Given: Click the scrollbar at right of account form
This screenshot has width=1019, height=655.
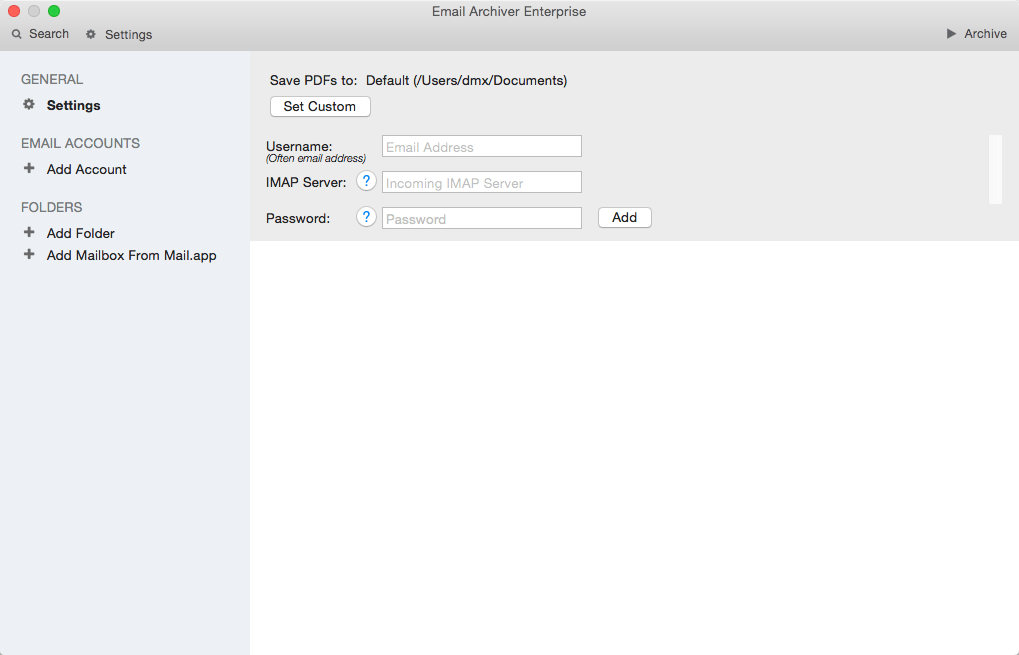Looking at the screenshot, I should point(995,169).
